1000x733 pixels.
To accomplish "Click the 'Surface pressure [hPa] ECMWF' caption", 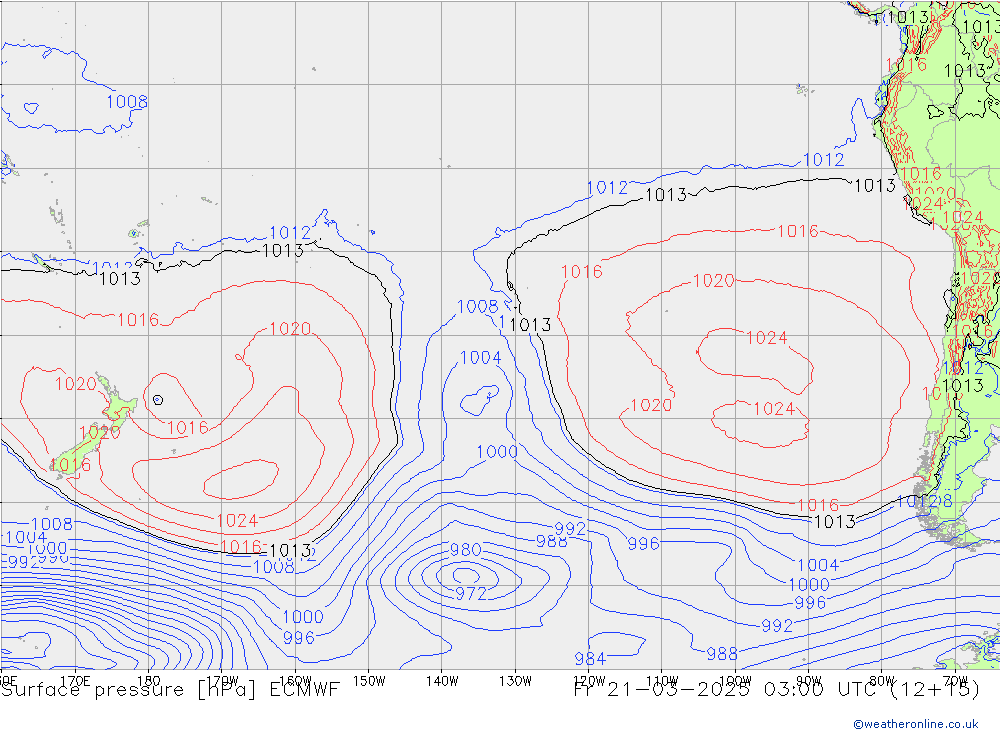I will pos(170,690).
